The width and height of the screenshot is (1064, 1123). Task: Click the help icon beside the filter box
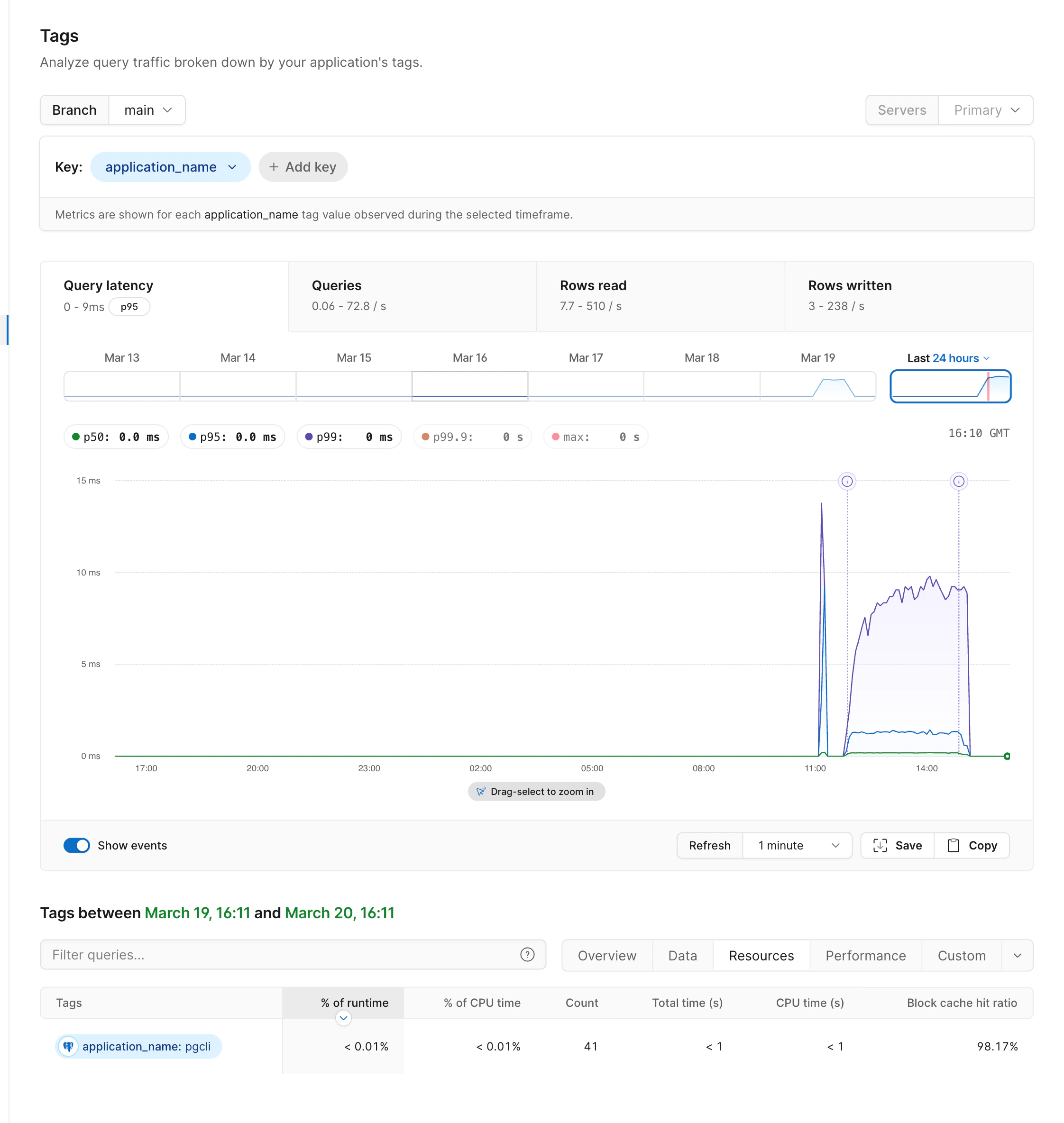click(527, 955)
